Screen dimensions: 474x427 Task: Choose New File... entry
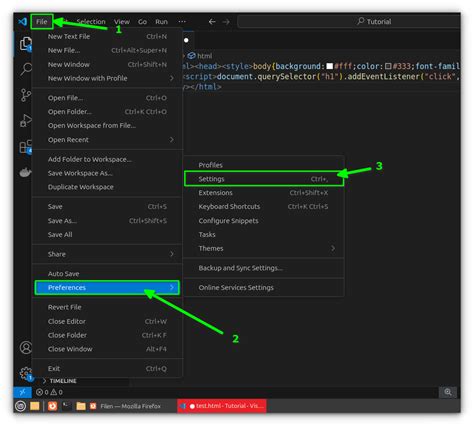click(107, 50)
